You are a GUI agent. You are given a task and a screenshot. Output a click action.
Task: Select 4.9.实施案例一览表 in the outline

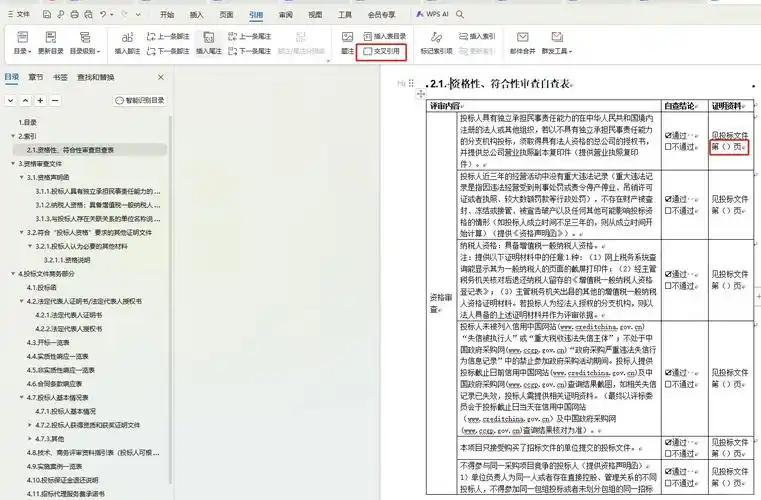coord(54,467)
